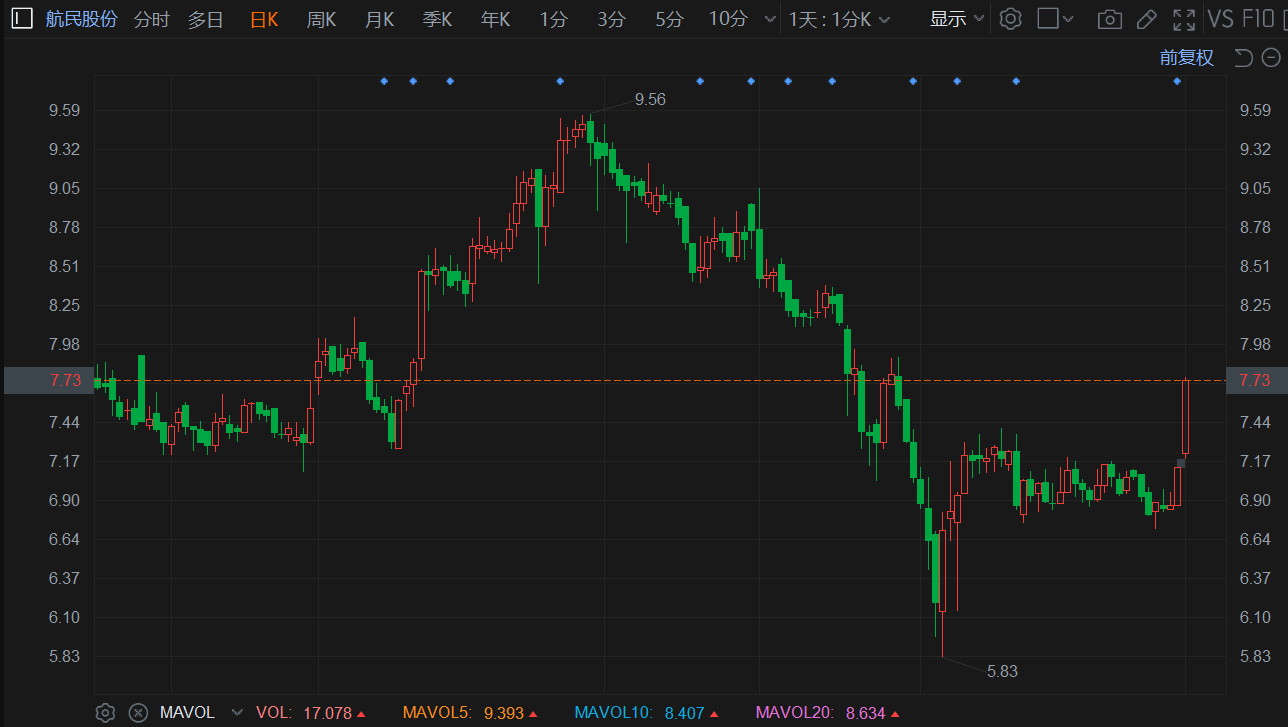Select the 周K period tab

pyautogui.click(x=321, y=19)
